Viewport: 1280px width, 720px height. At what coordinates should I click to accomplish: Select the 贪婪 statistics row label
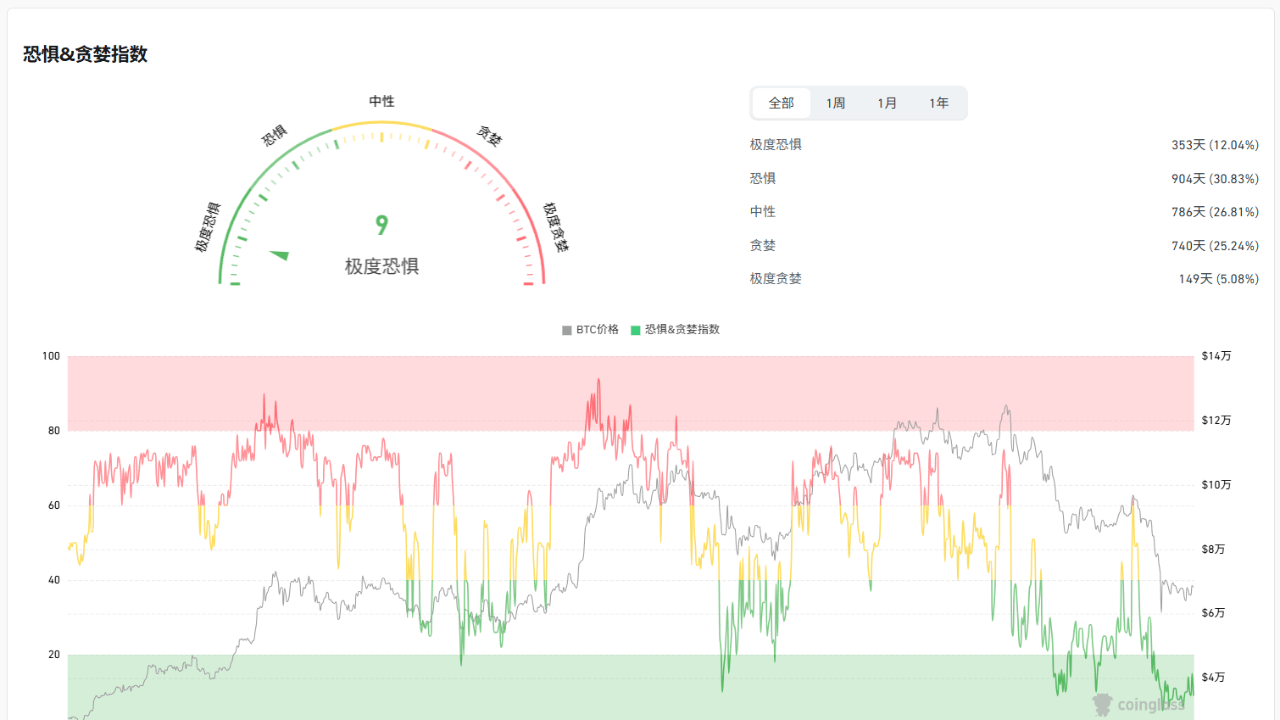pyautogui.click(x=762, y=246)
